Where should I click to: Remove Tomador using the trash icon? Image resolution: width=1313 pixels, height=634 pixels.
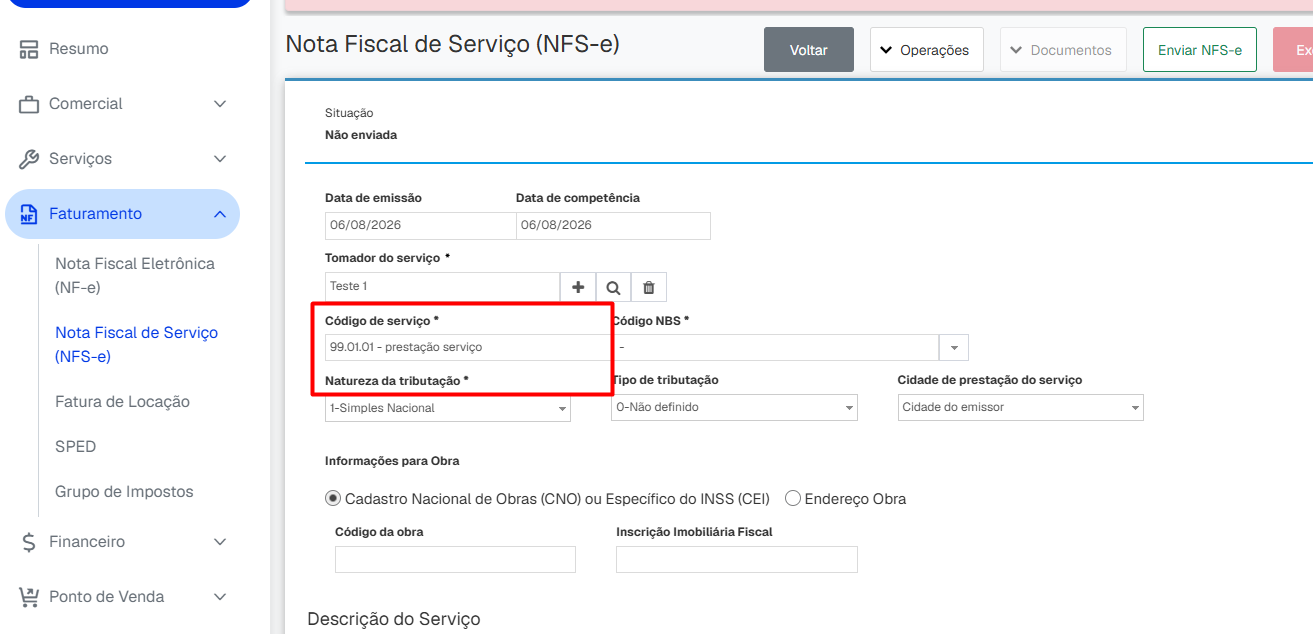[x=649, y=287]
